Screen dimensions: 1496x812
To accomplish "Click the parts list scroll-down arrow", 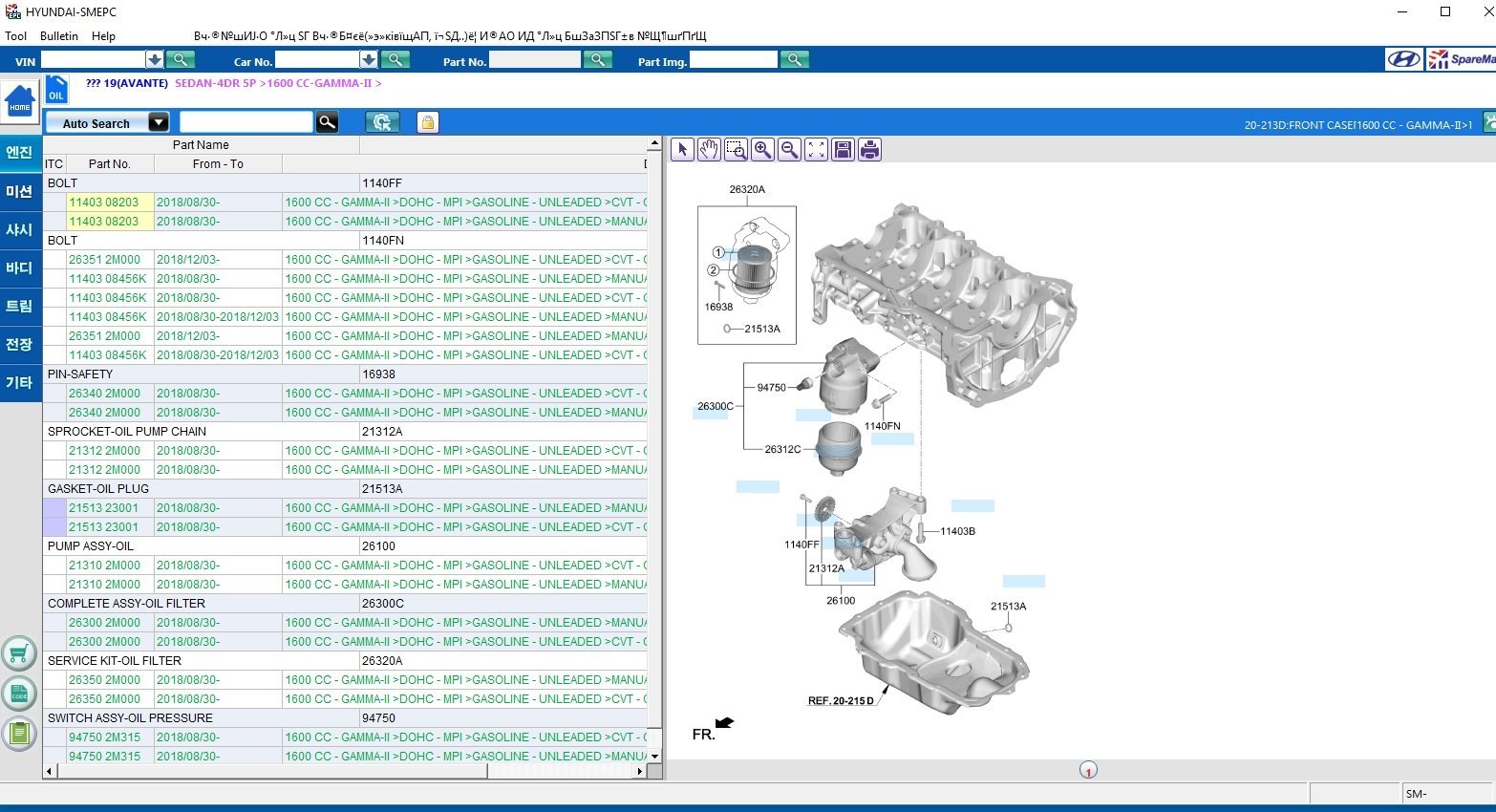I will [654, 756].
